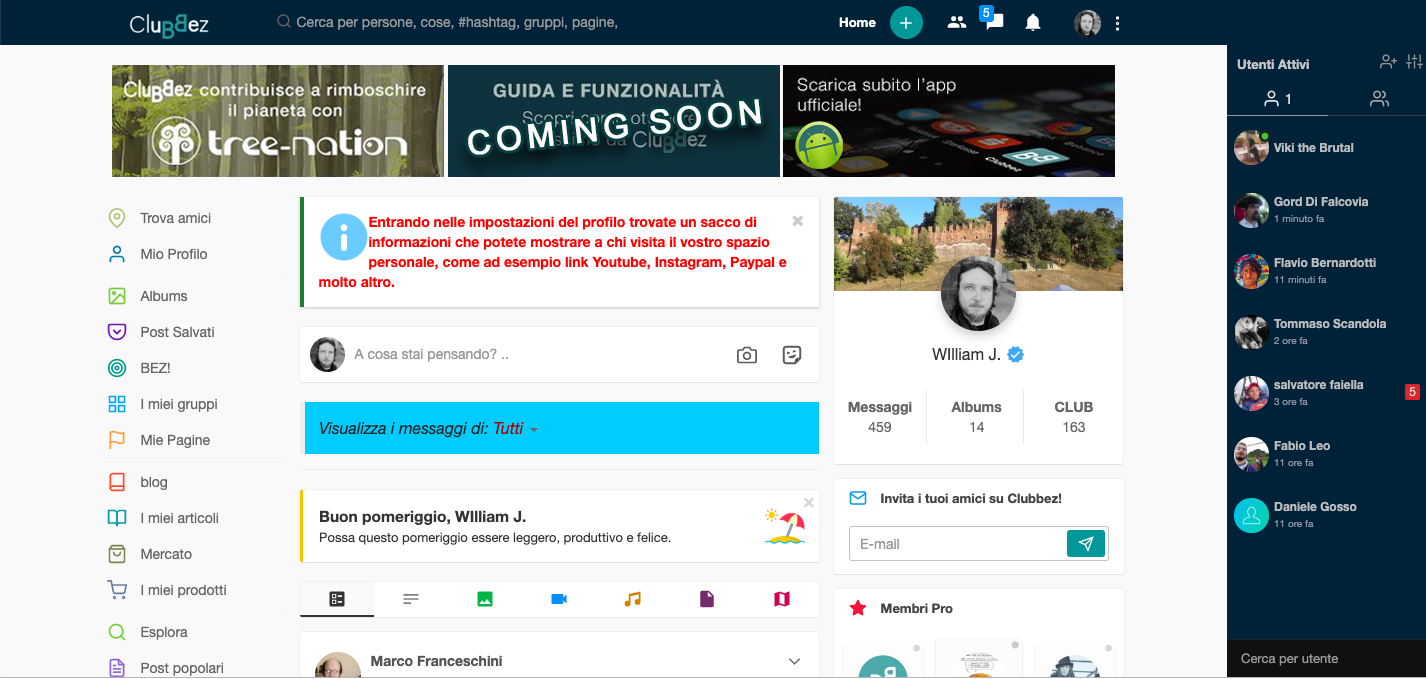Open WIlliam J. profile name

click(x=966, y=354)
